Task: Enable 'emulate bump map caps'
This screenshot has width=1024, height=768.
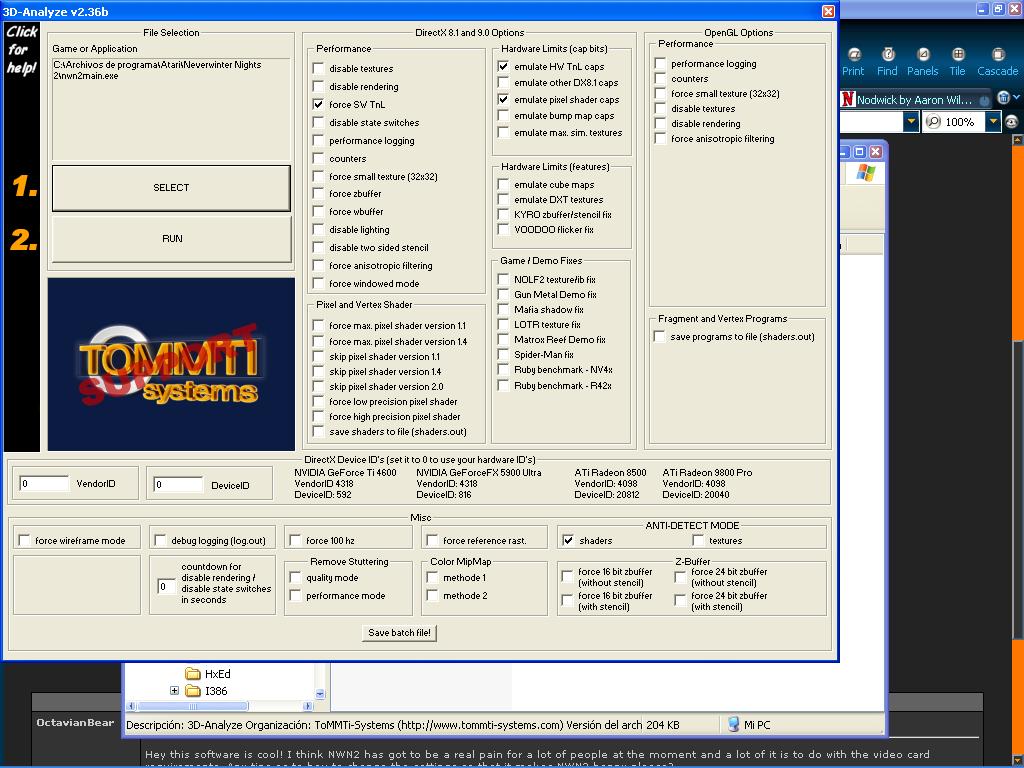Action: coord(504,116)
